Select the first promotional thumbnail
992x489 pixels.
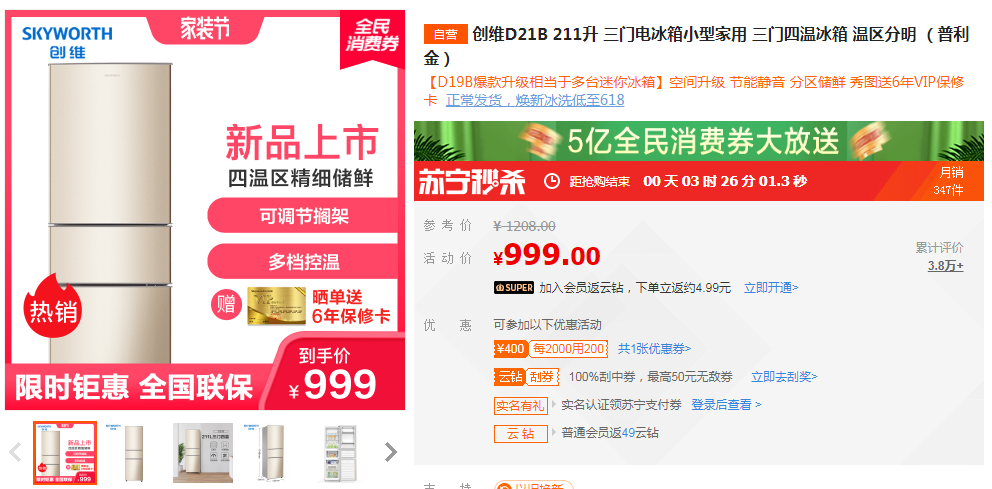[65, 453]
